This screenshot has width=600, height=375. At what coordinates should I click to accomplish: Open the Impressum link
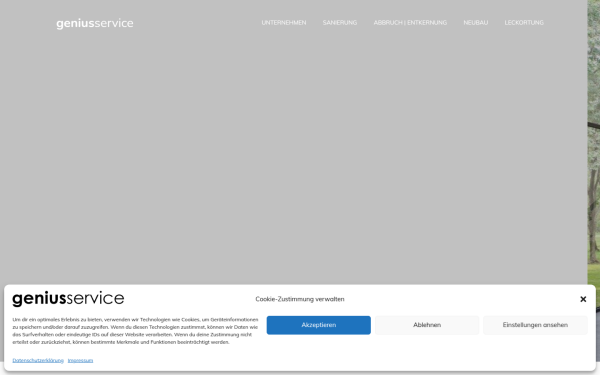(x=80, y=360)
